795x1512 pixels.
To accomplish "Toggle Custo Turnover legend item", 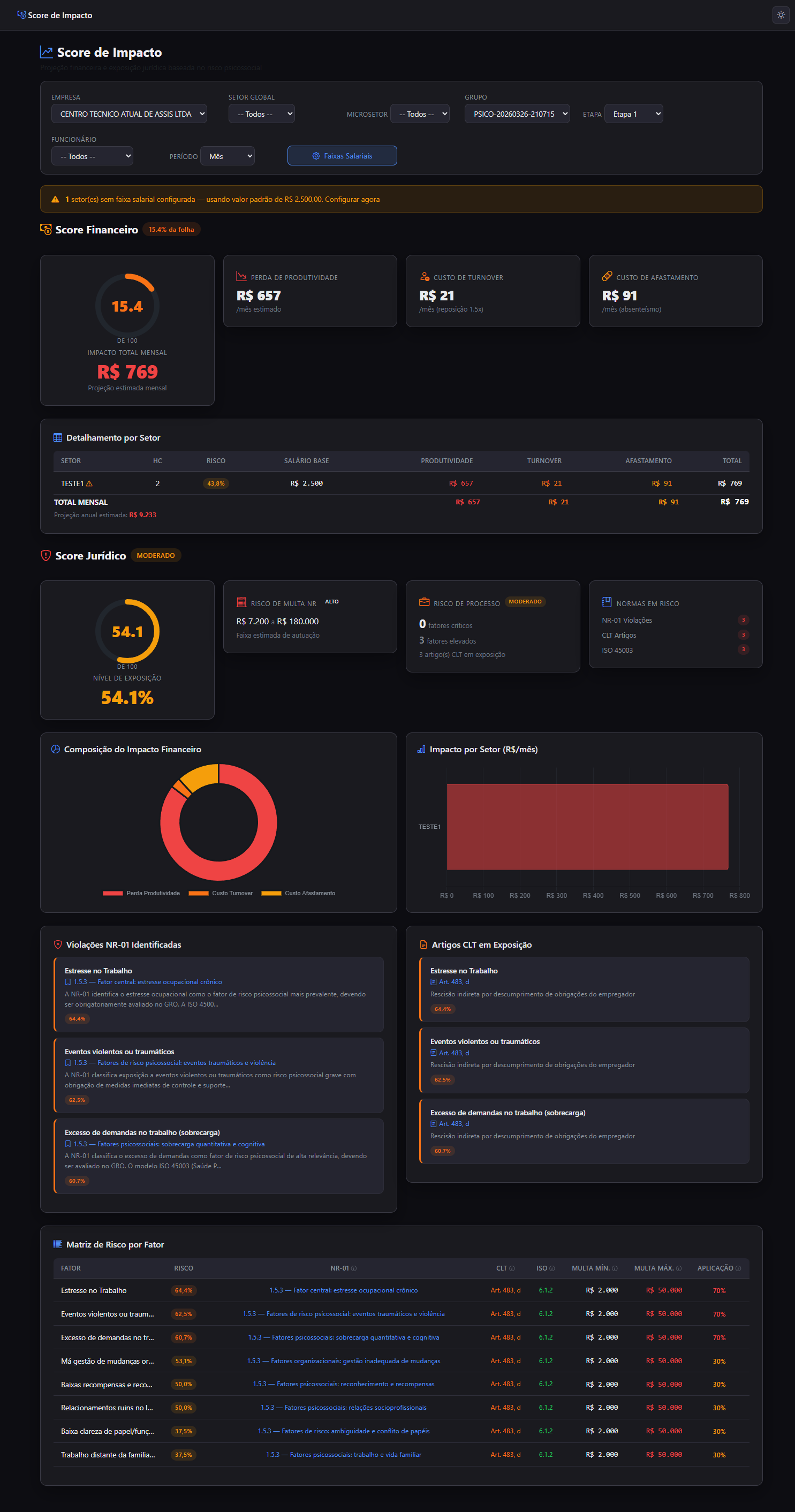I will (221, 894).
